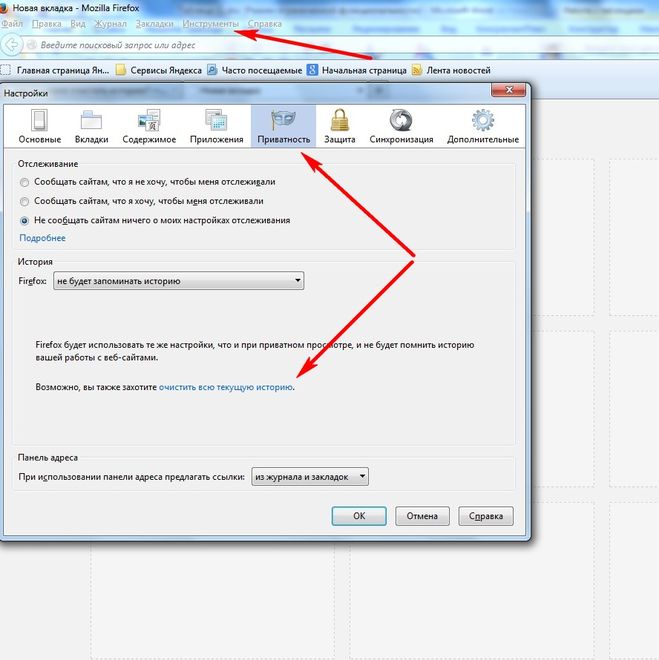659x660 pixels.
Task: Open the Приложения settings tab
Action: tap(216, 126)
